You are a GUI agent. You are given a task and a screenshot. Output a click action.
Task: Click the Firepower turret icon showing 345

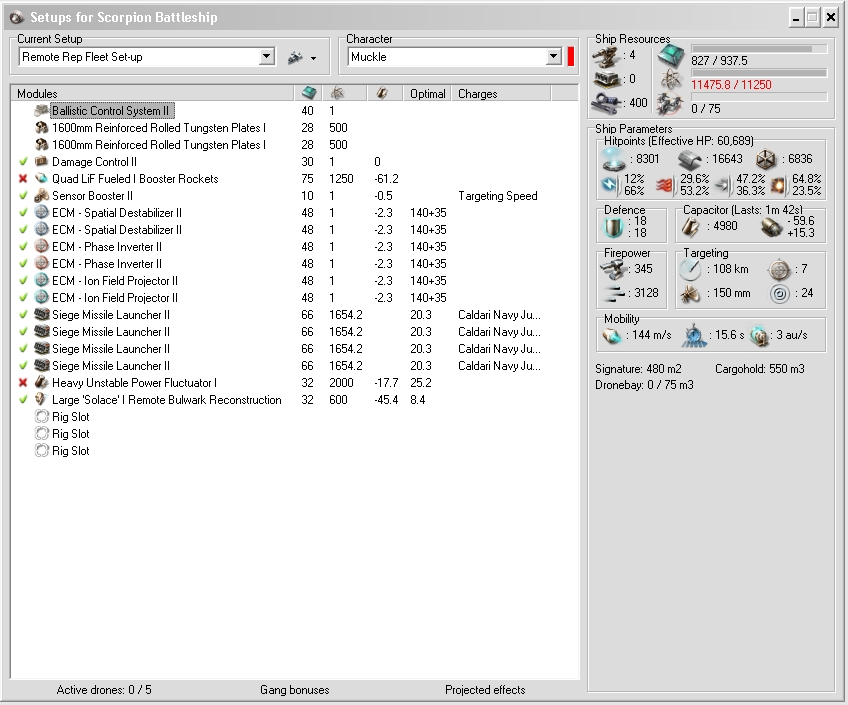613,269
